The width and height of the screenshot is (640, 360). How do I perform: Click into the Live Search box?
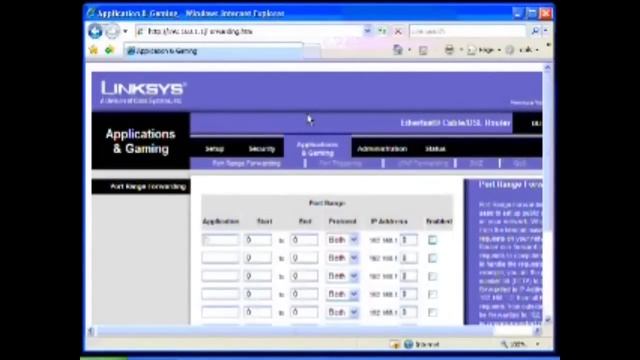(x=467, y=31)
